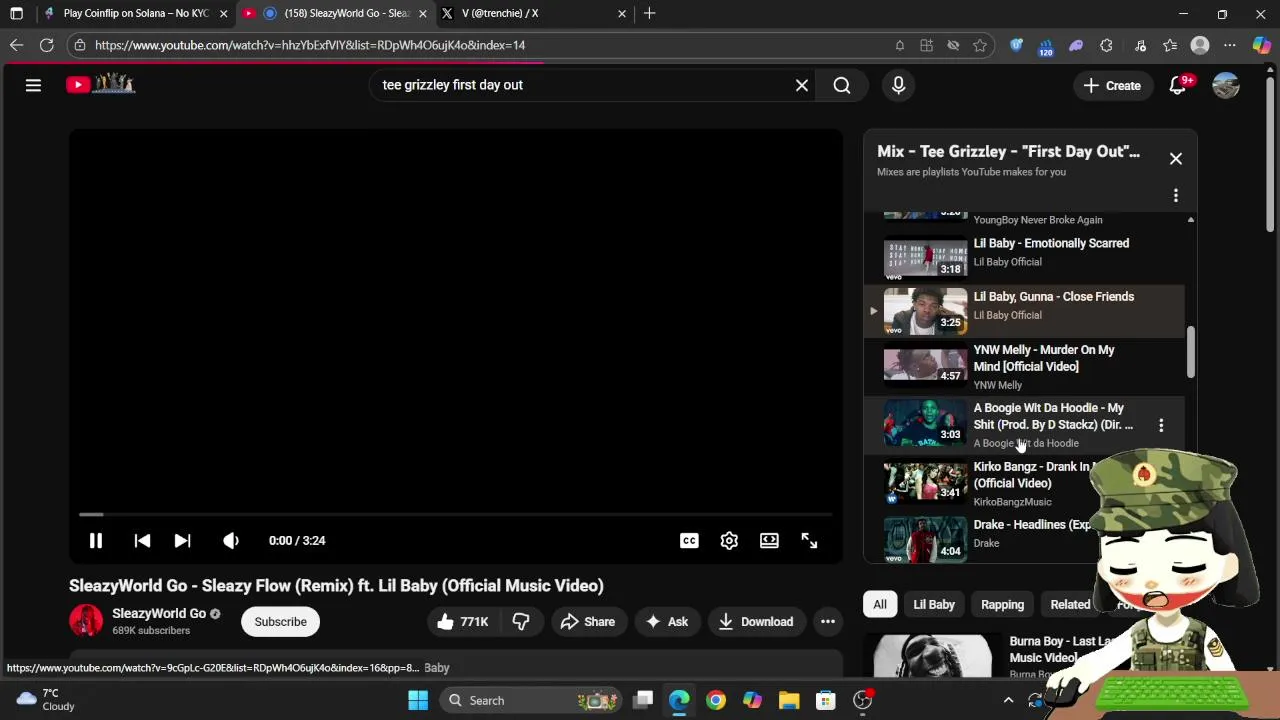Select the Rapping filter chip
The width and height of the screenshot is (1280, 720).
pos(1002,604)
